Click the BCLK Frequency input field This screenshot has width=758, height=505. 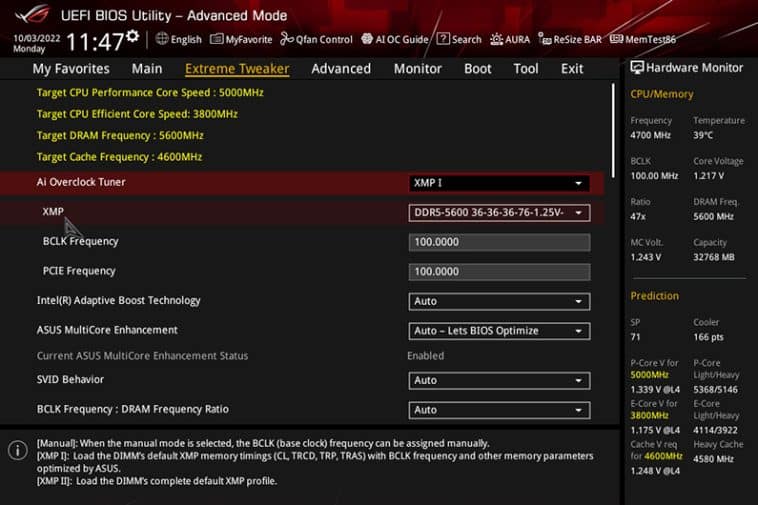pos(499,242)
